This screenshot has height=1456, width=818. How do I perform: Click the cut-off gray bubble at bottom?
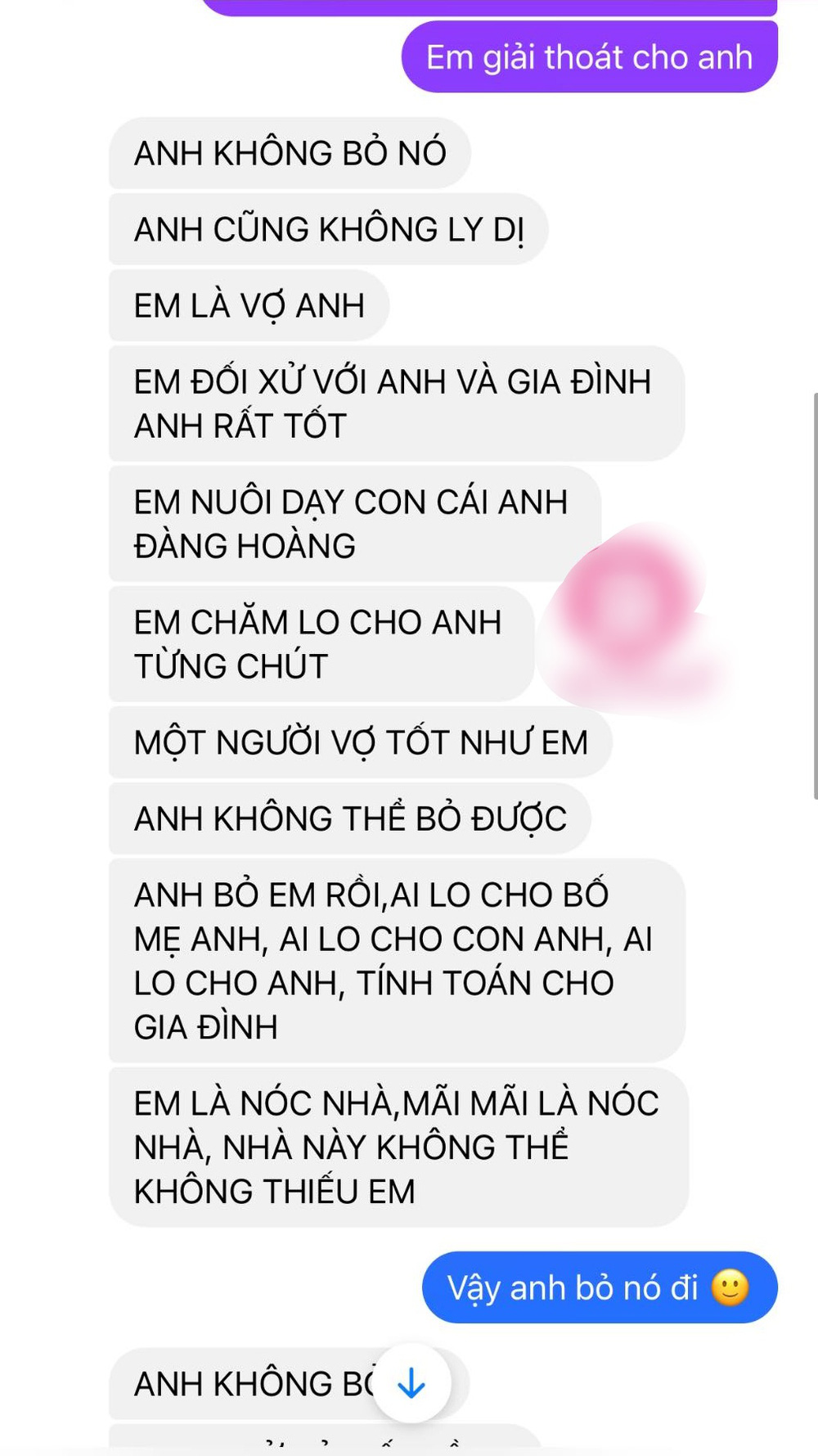(326, 1440)
